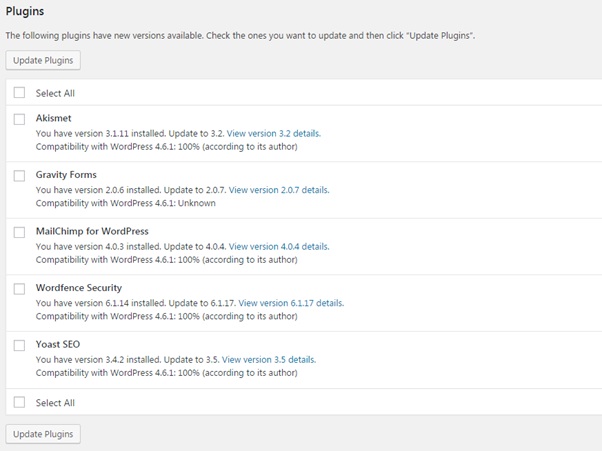The width and height of the screenshot is (602, 451).
Task: Click the bottom Update Plugins button
Action: point(43,434)
